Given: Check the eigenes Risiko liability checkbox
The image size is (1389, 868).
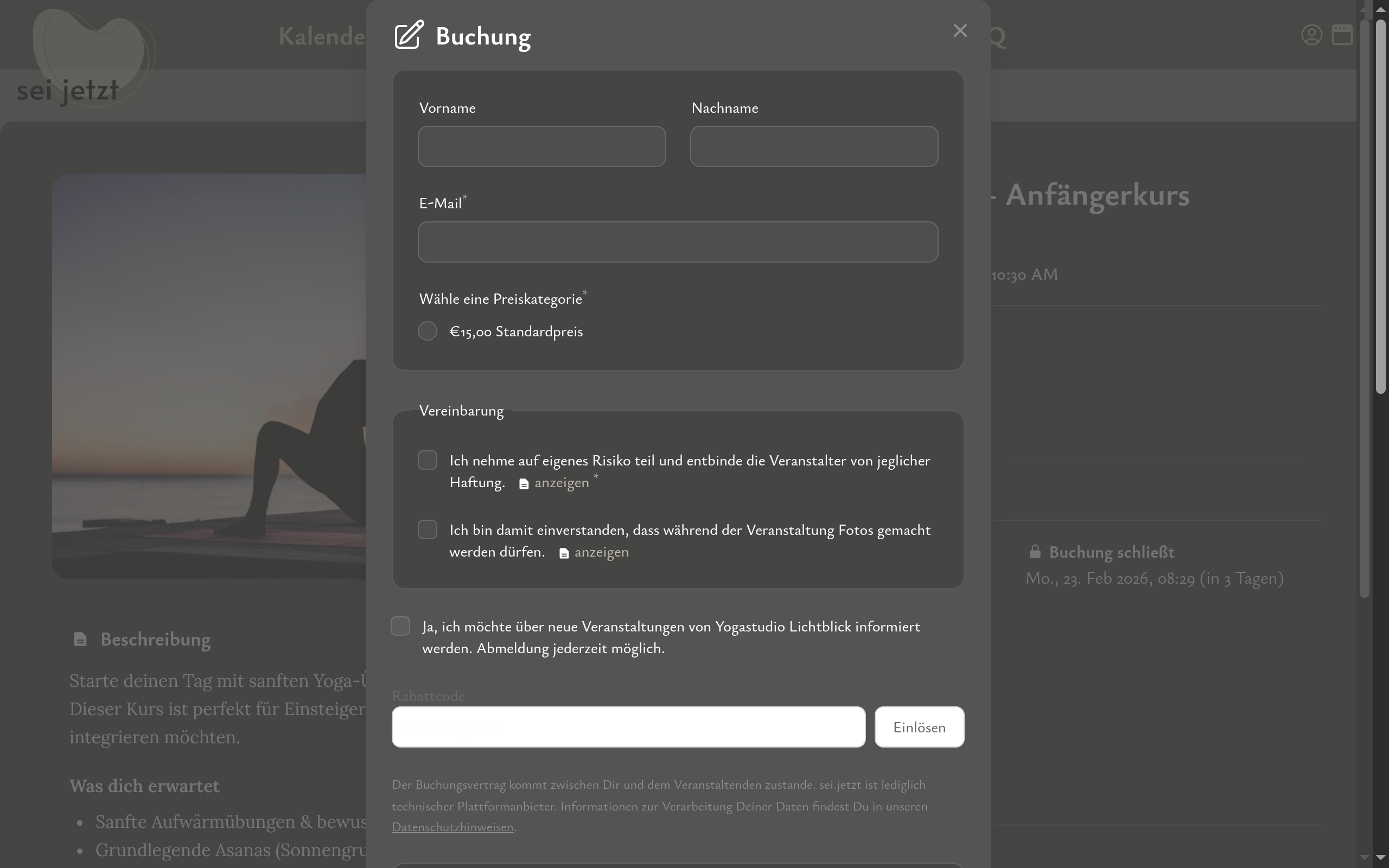Looking at the screenshot, I should [x=427, y=459].
